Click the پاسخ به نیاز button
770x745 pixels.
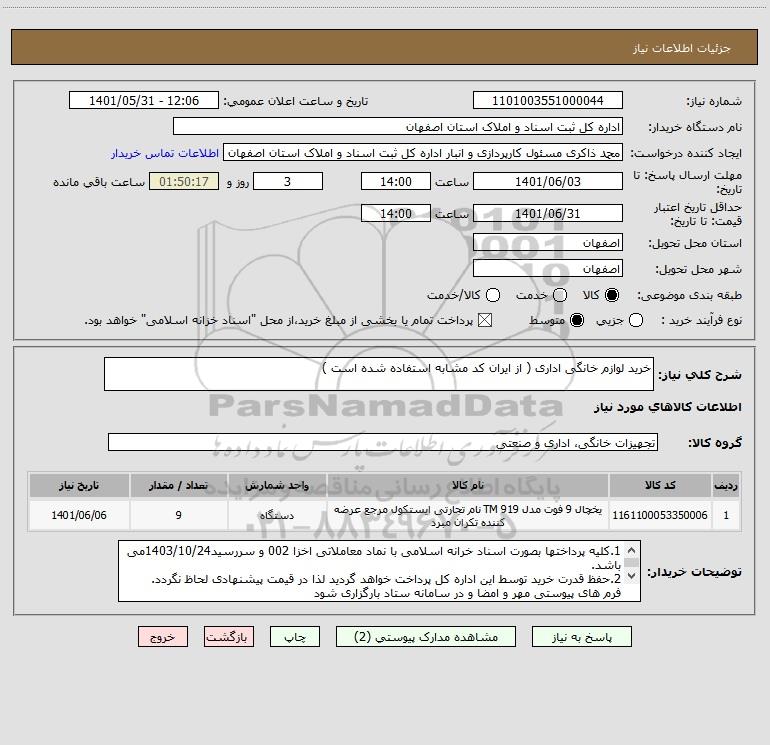[582, 637]
